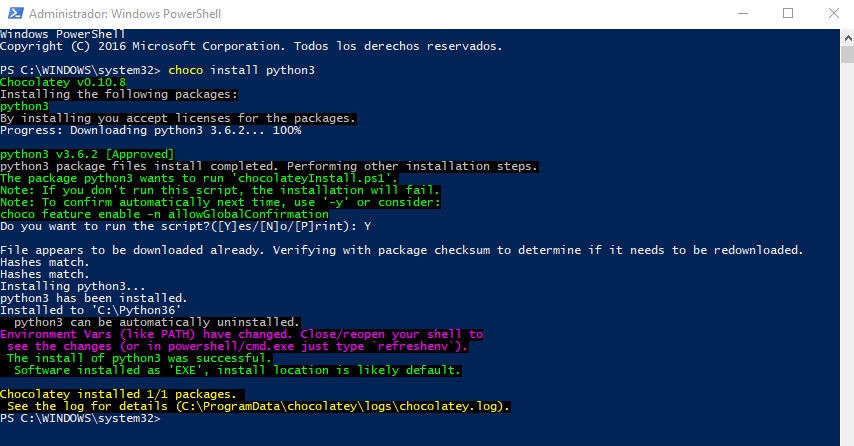Click 'python3 can be automatically uninstalled.' line

tap(157, 322)
